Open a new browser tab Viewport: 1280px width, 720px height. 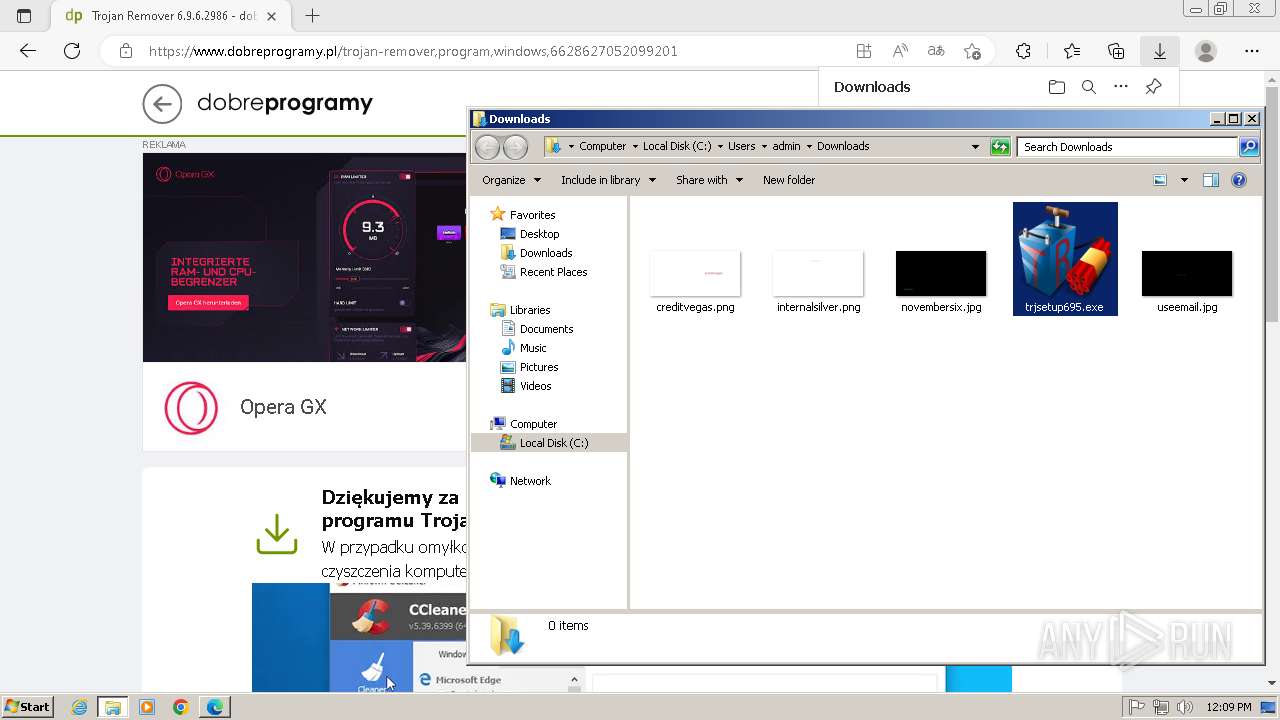coord(313,16)
